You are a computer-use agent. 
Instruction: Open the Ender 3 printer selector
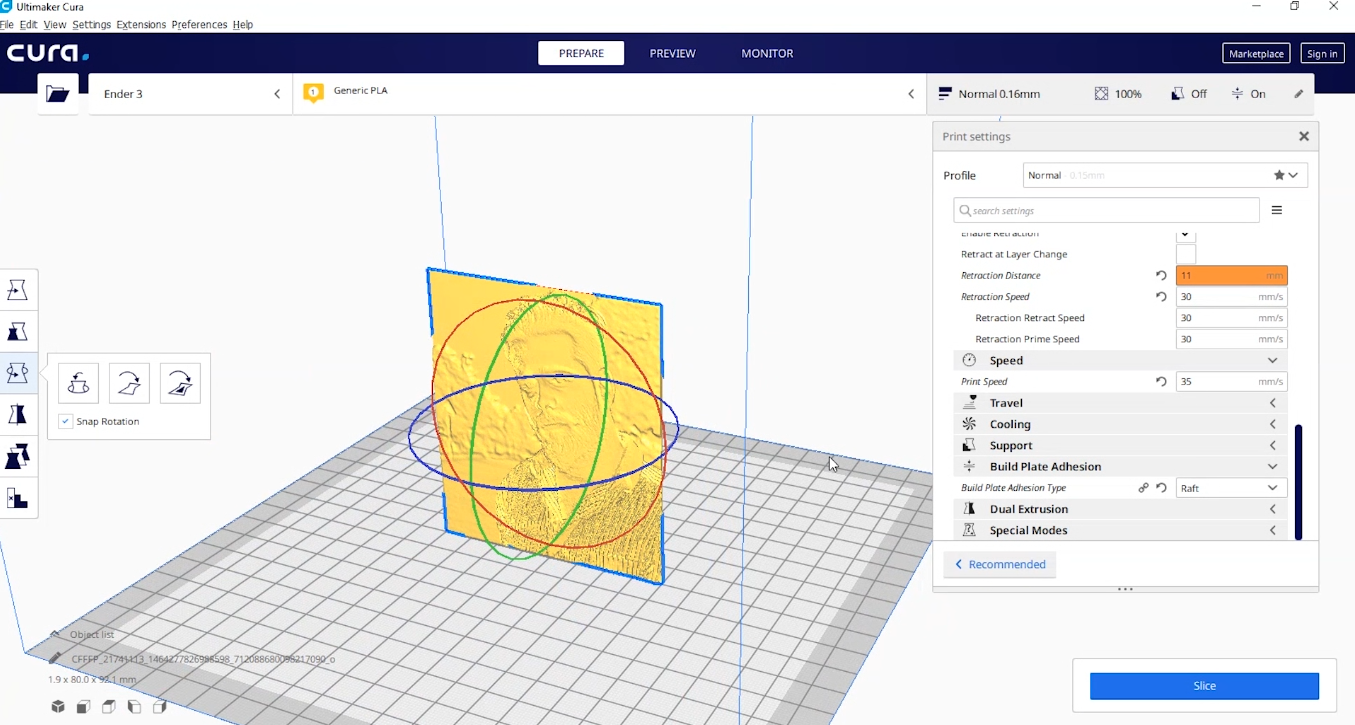click(190, 94)
